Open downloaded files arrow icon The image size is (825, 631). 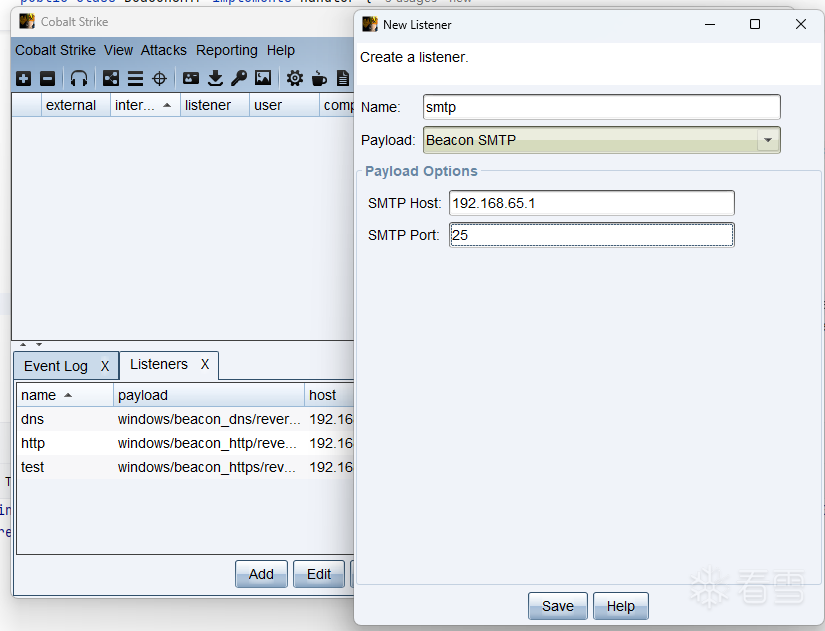[215, 78]
